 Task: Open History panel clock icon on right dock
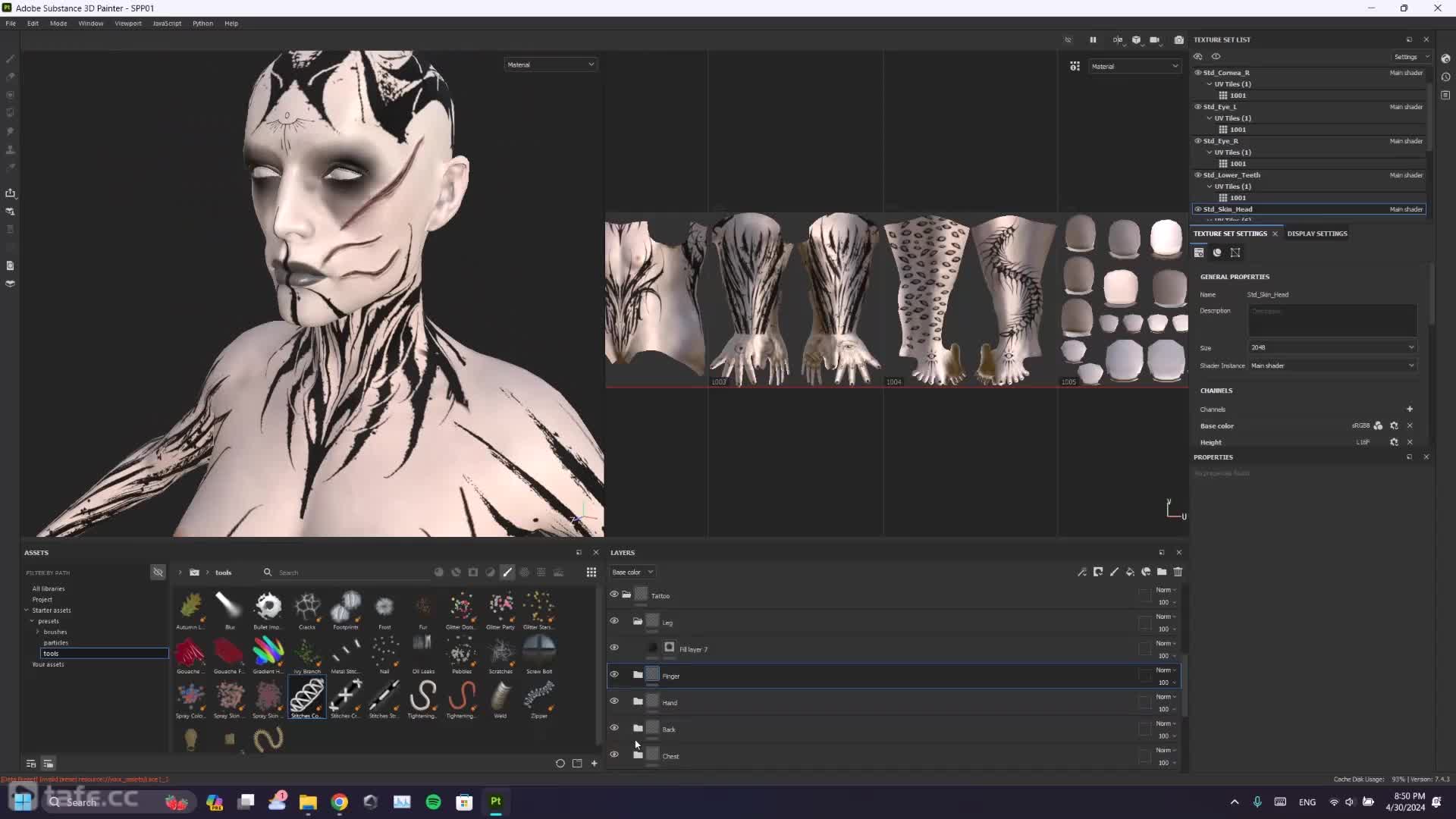pyautogui.click(x=1445, y=77)
